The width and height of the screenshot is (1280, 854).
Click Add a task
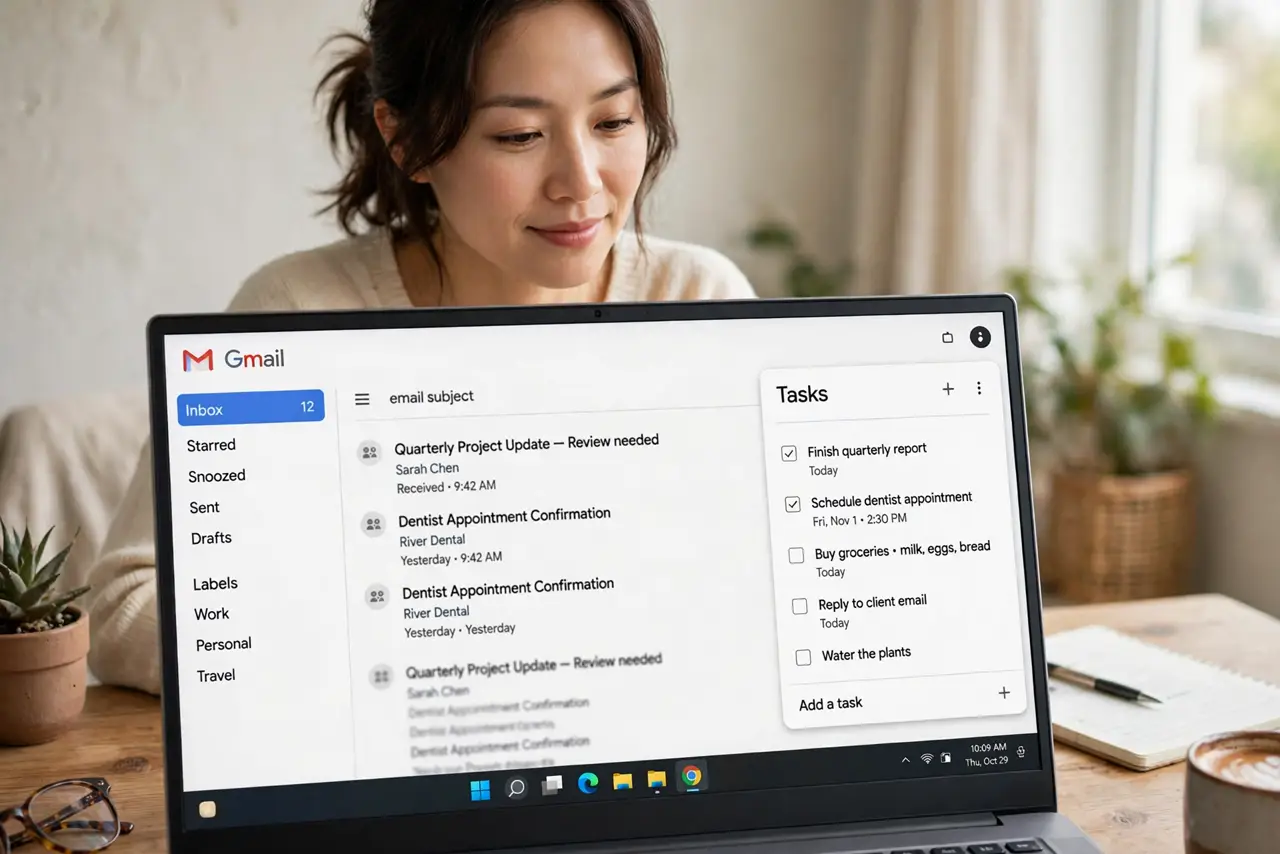[831, 704]
